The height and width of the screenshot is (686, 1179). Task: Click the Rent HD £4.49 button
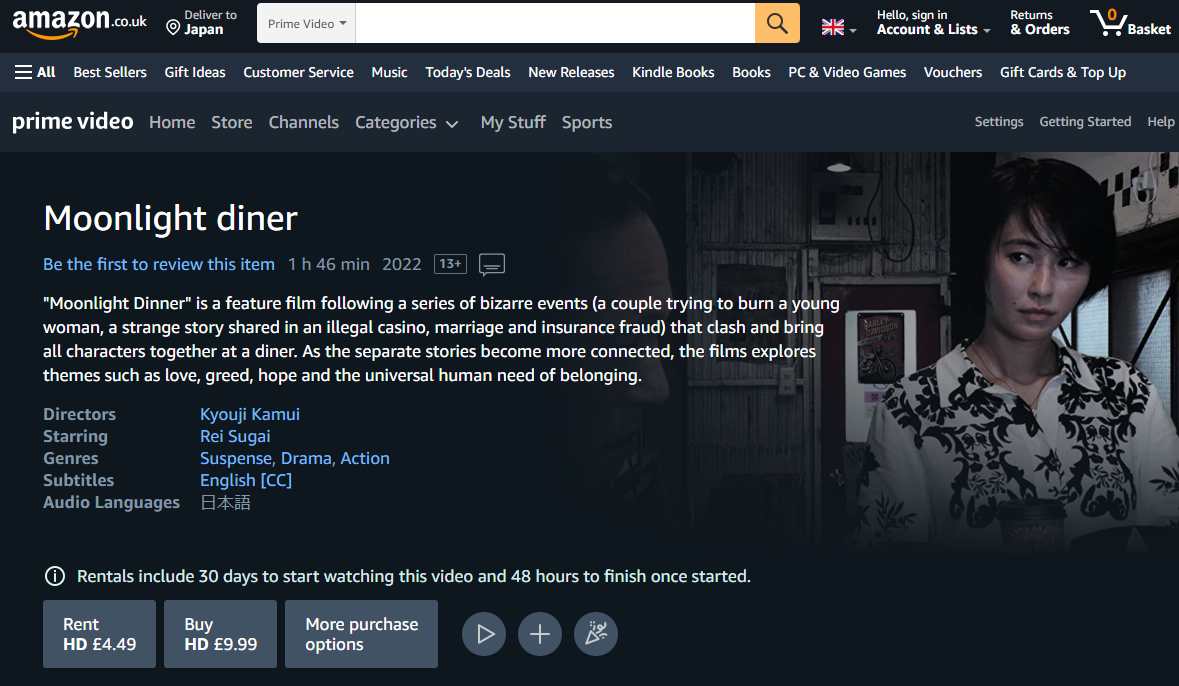99,634
